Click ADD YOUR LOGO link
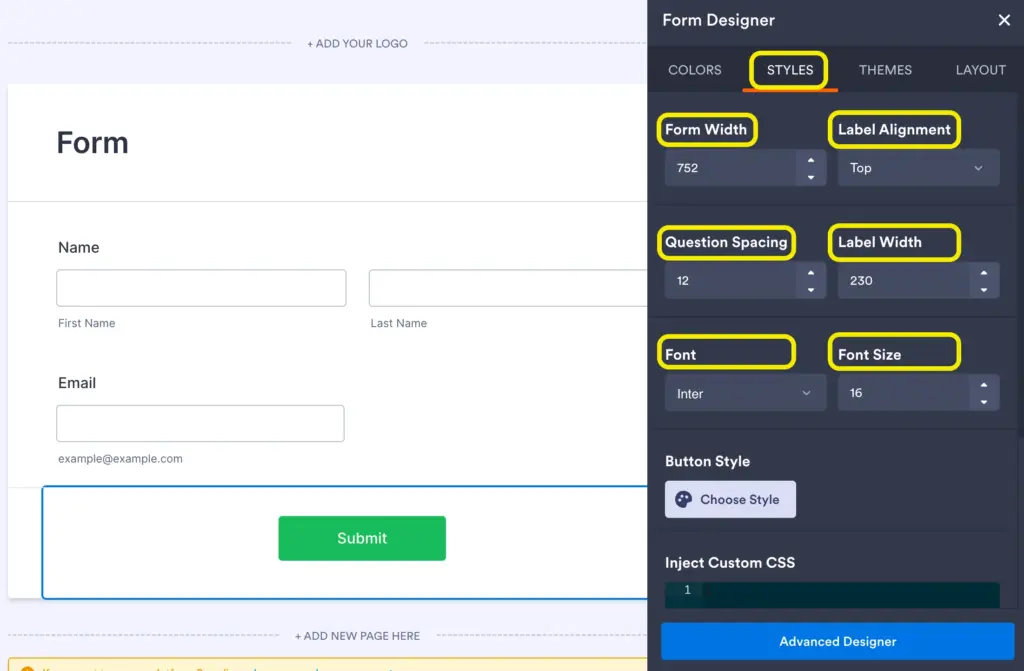The height and width of the screenshot is (671, 1024). click(x=357, y=43)
